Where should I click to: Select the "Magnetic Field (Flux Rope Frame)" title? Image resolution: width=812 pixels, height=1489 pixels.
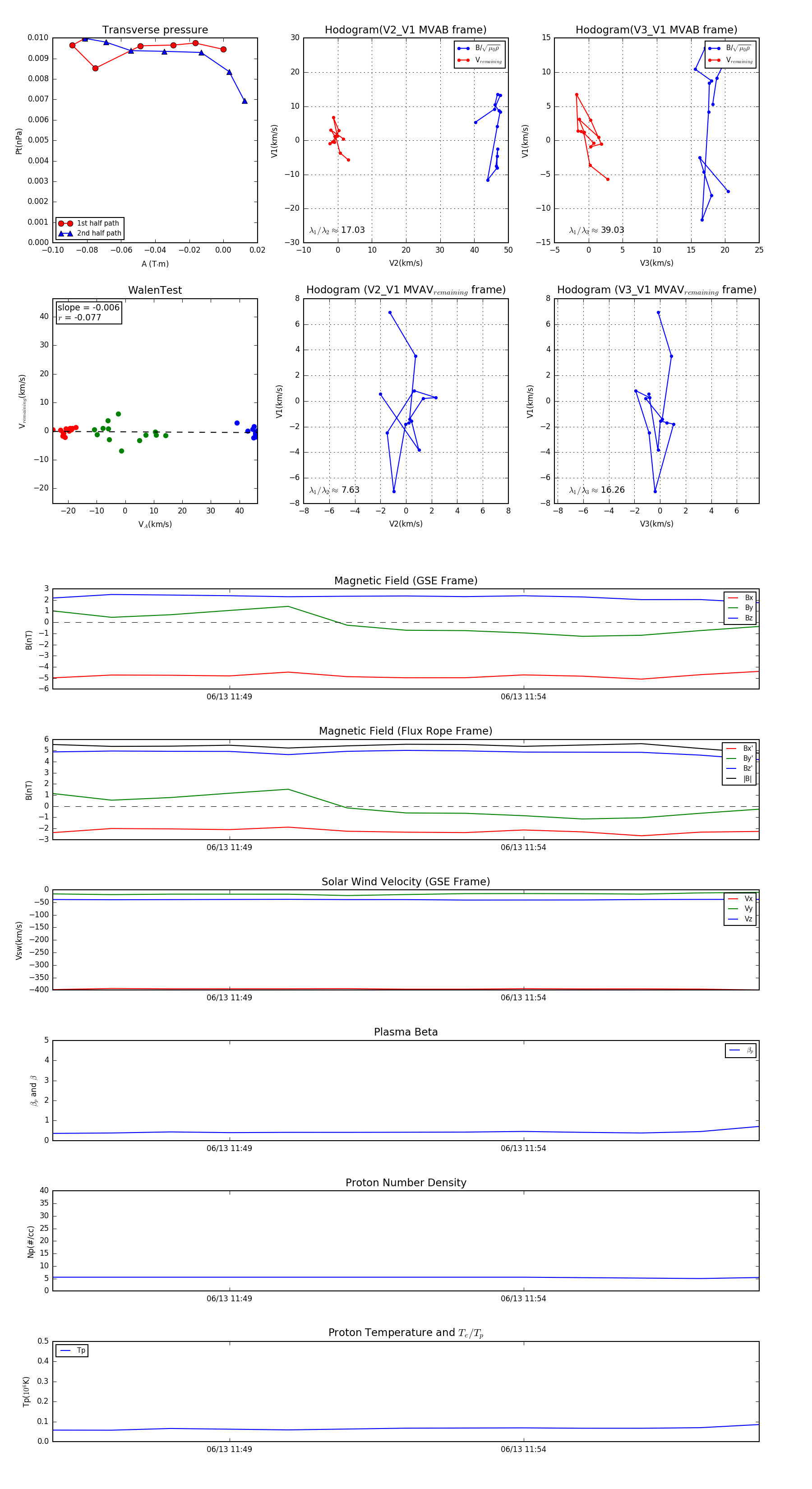point(406,731)
